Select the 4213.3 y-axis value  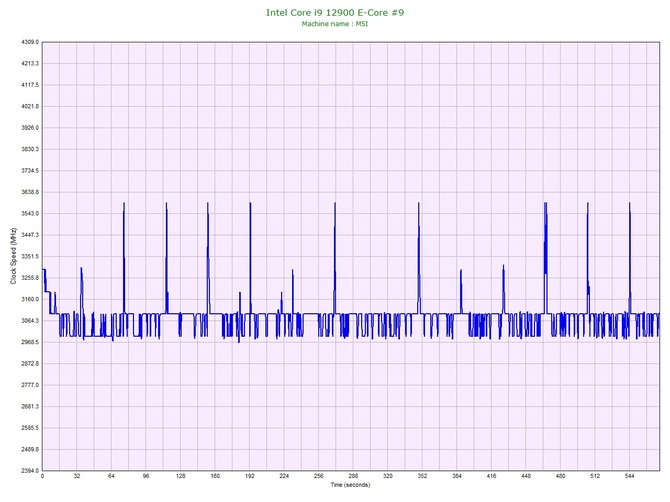point(30,64)
